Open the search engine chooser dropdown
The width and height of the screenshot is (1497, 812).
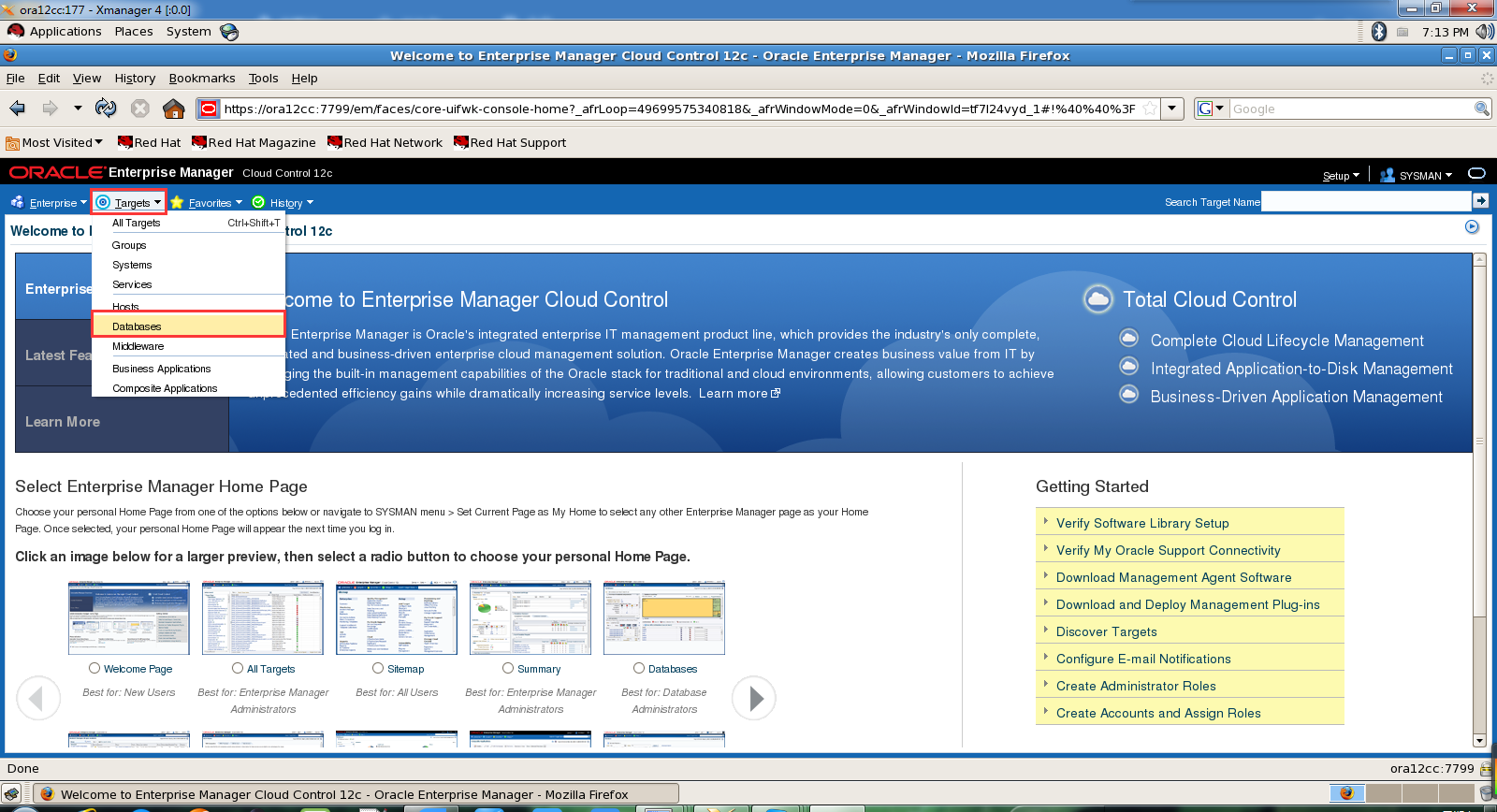(x=1212, y=109)
